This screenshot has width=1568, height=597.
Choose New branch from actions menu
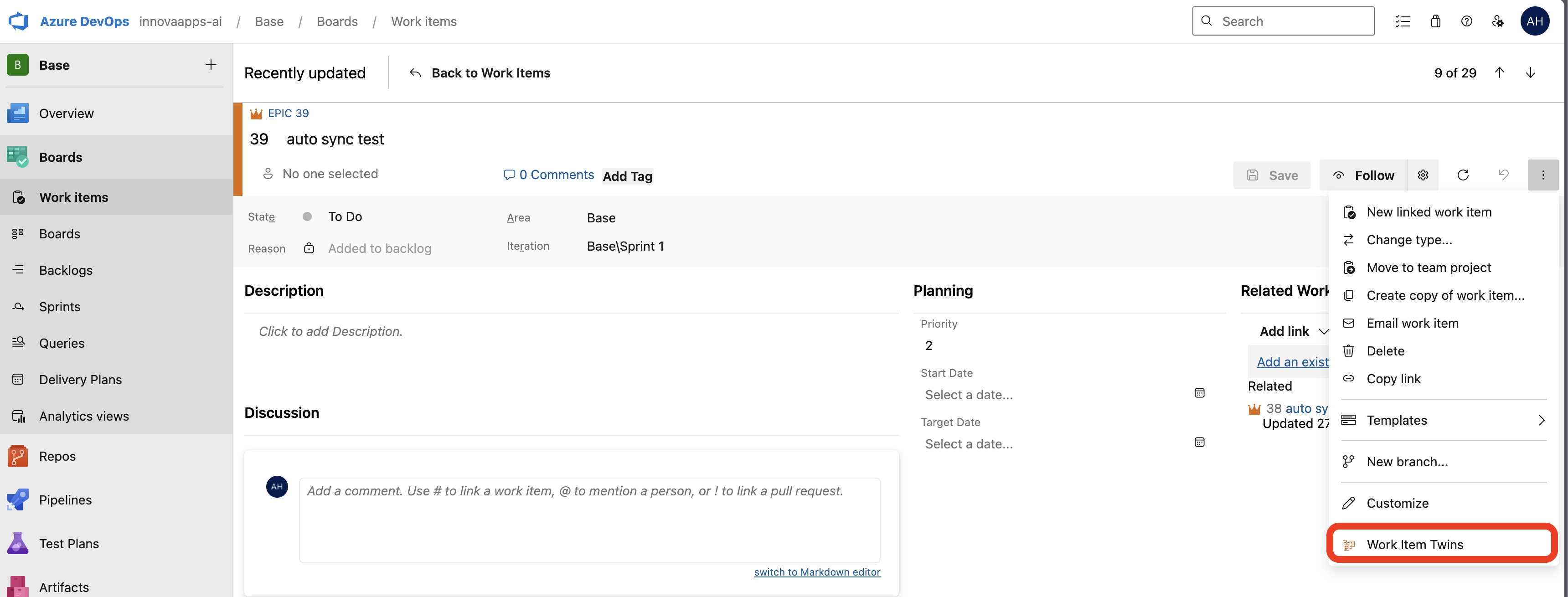(x=1407, y=461)
